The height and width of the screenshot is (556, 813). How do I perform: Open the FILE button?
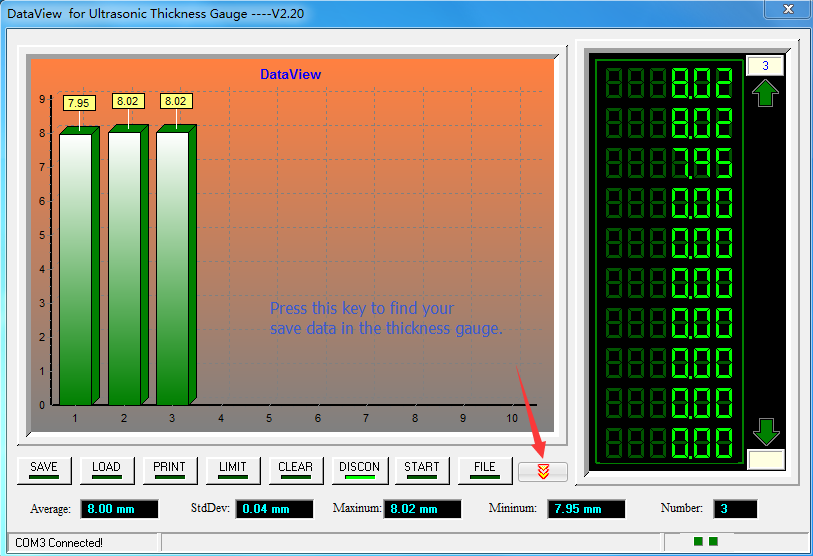[x=485, y=470]
